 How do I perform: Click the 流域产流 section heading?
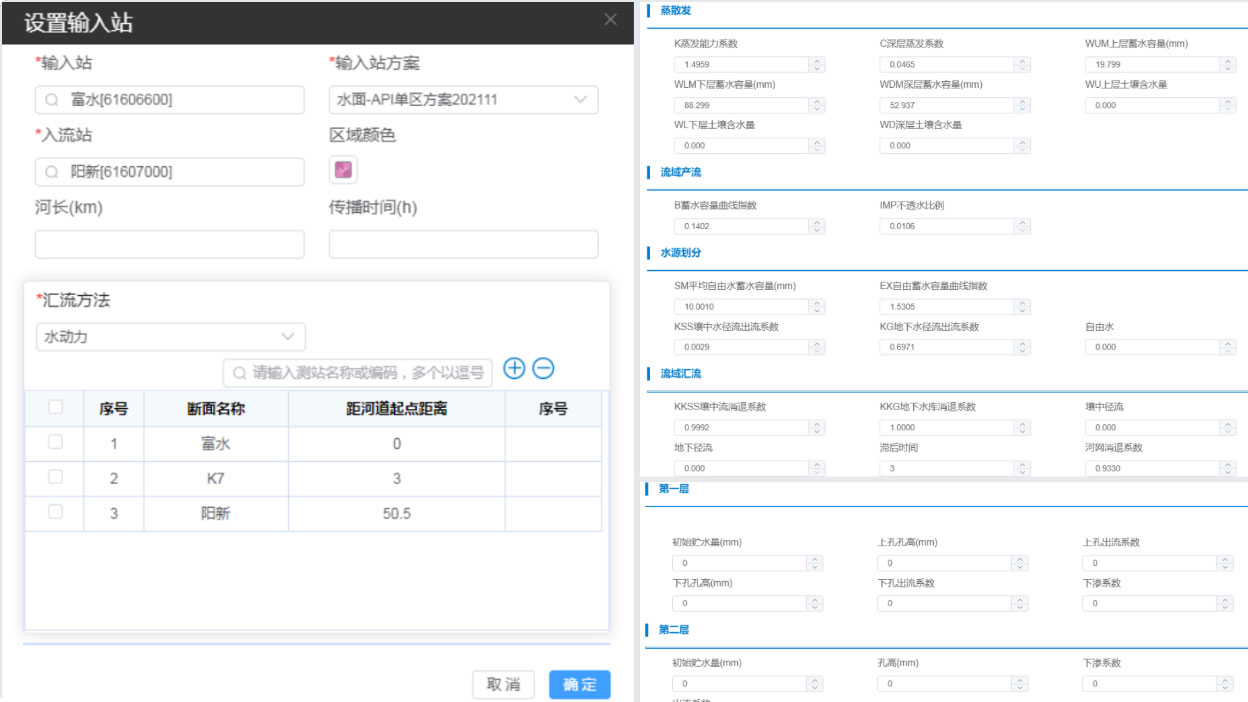680,173
